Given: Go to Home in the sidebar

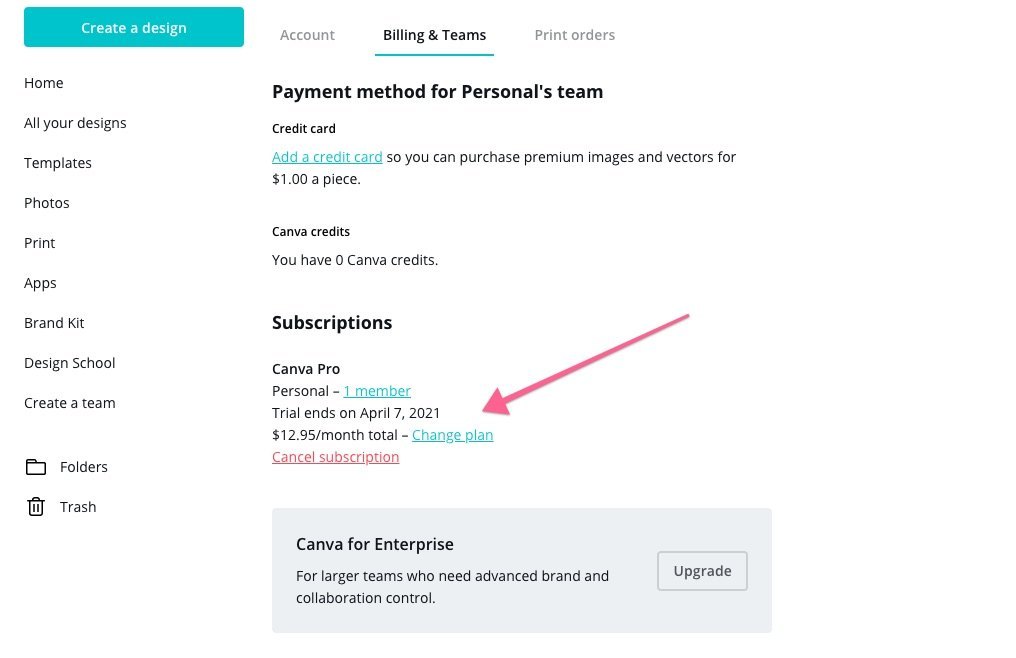Looking at the screenshot, I should (43, 83).
